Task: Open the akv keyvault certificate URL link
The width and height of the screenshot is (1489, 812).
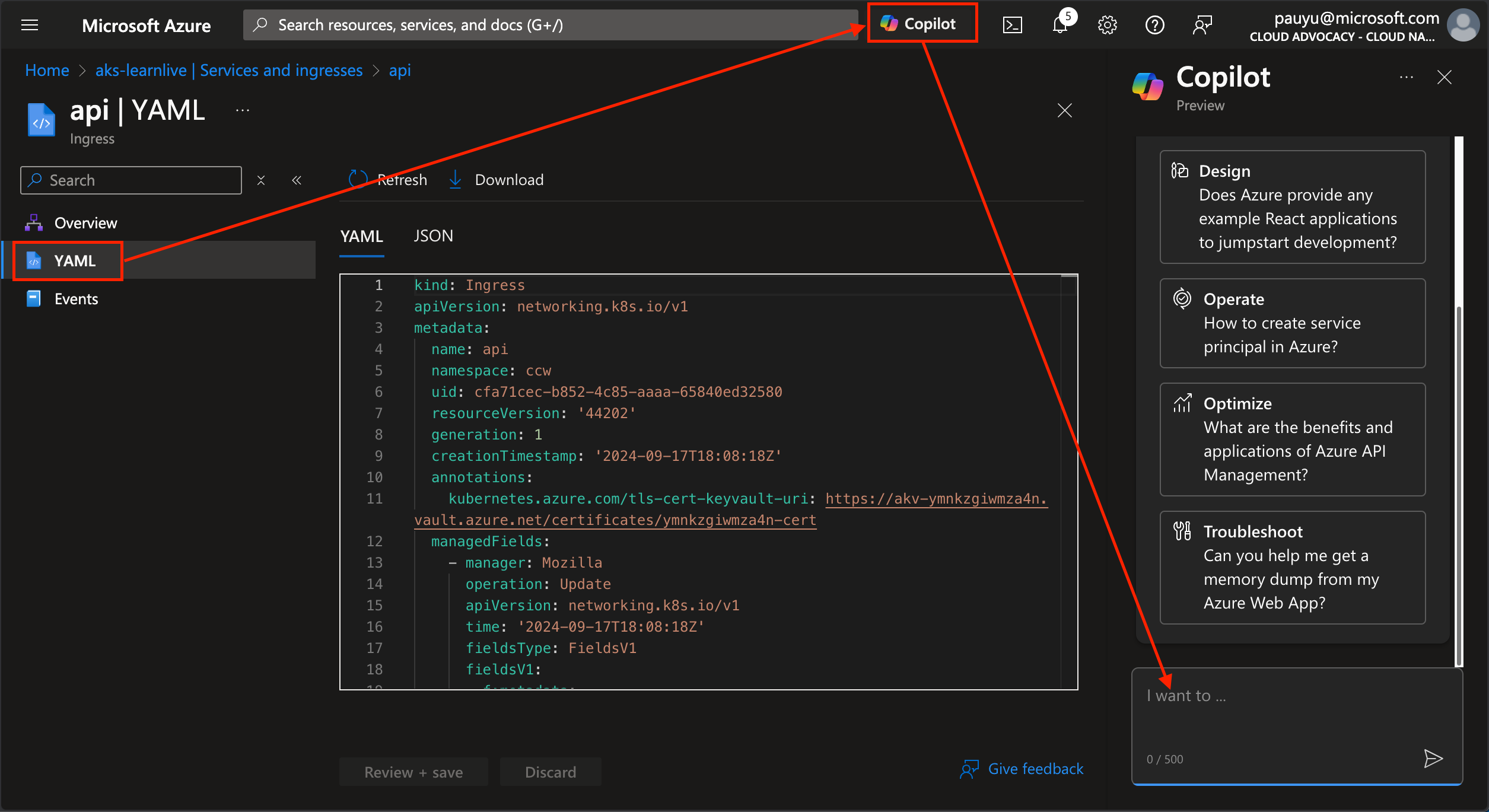Action: coord(731,510)
